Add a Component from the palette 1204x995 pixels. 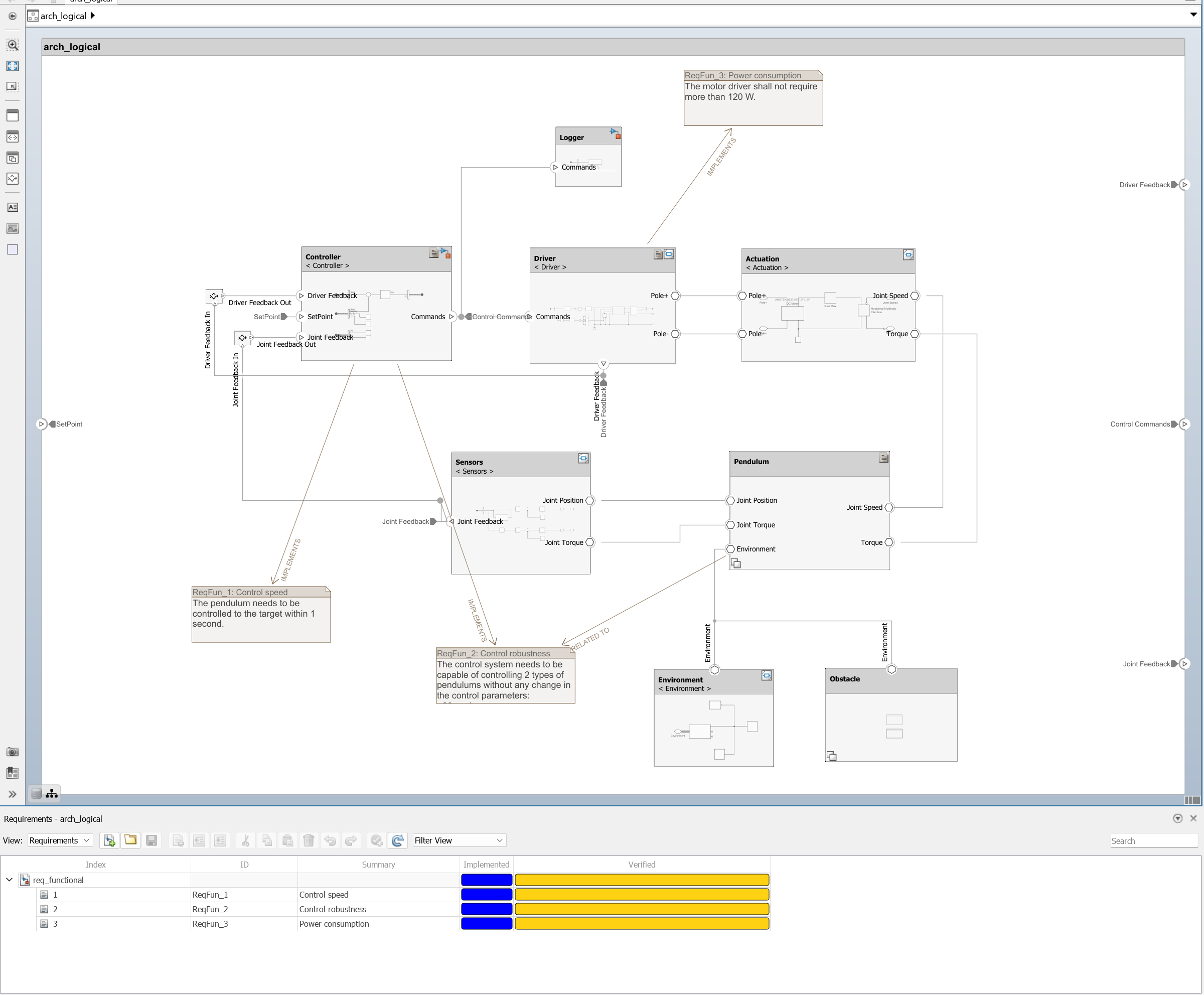(12, 116)
